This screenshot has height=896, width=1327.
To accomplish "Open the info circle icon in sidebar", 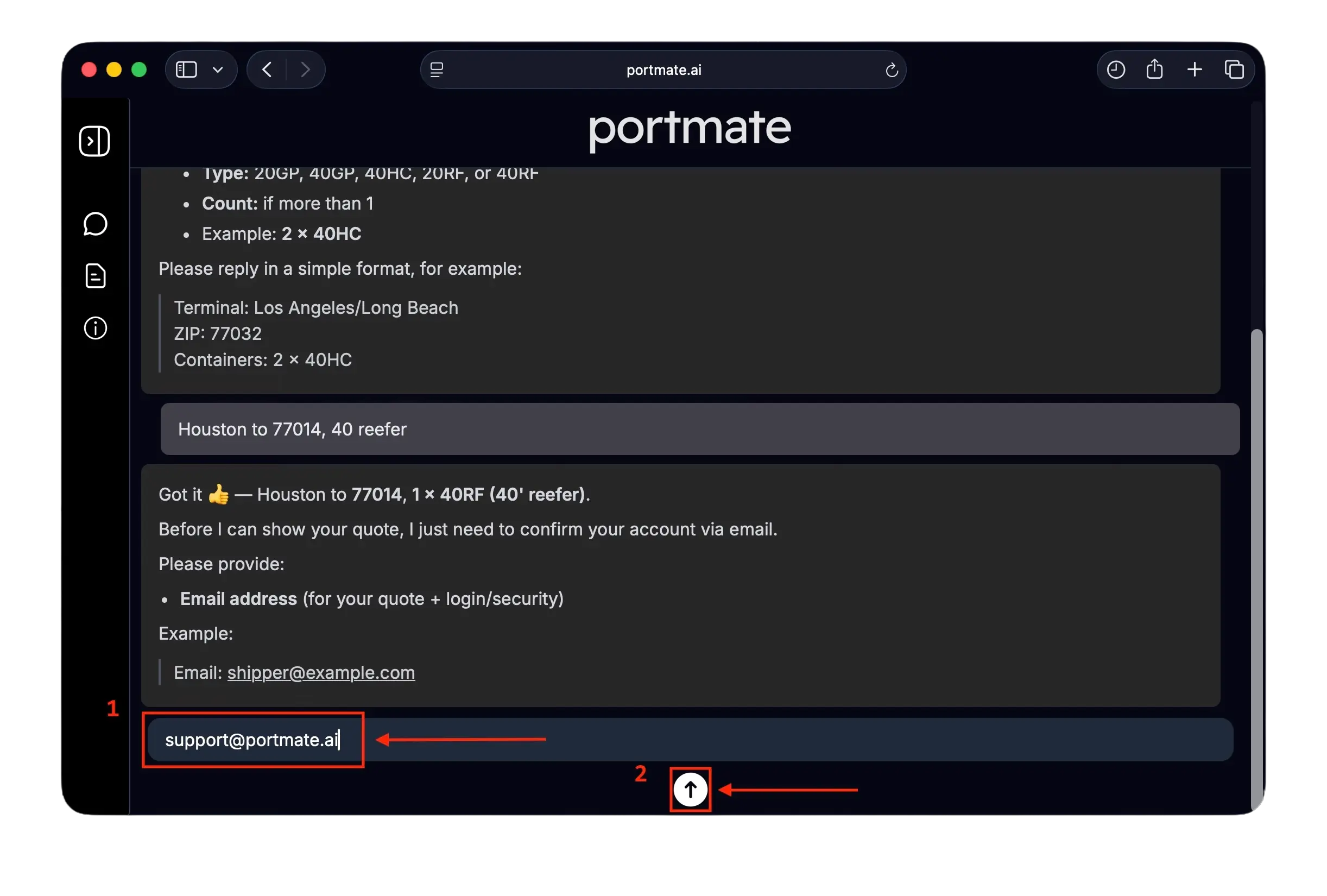I will click(x=96, y=328).
